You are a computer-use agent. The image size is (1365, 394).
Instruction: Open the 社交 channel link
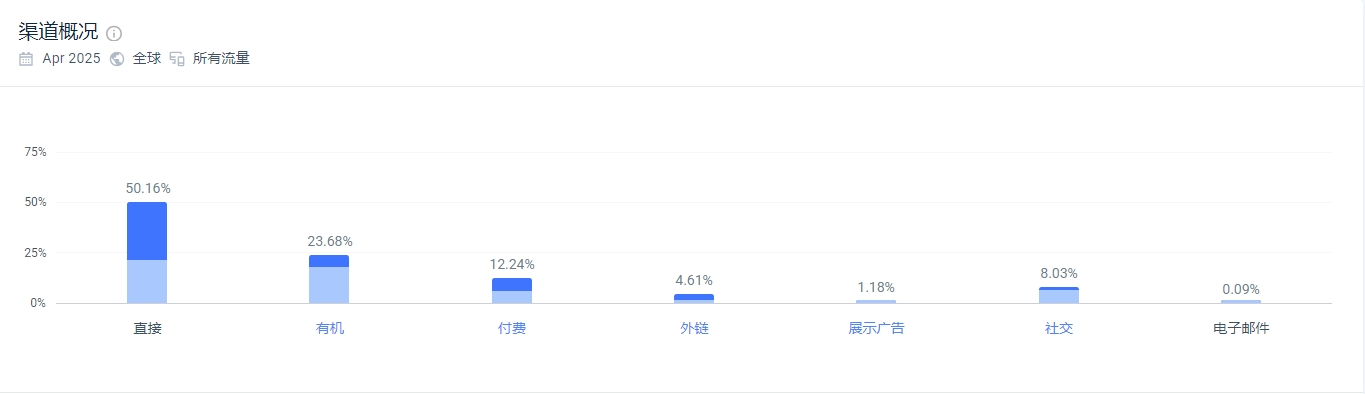coord(1059,328)
